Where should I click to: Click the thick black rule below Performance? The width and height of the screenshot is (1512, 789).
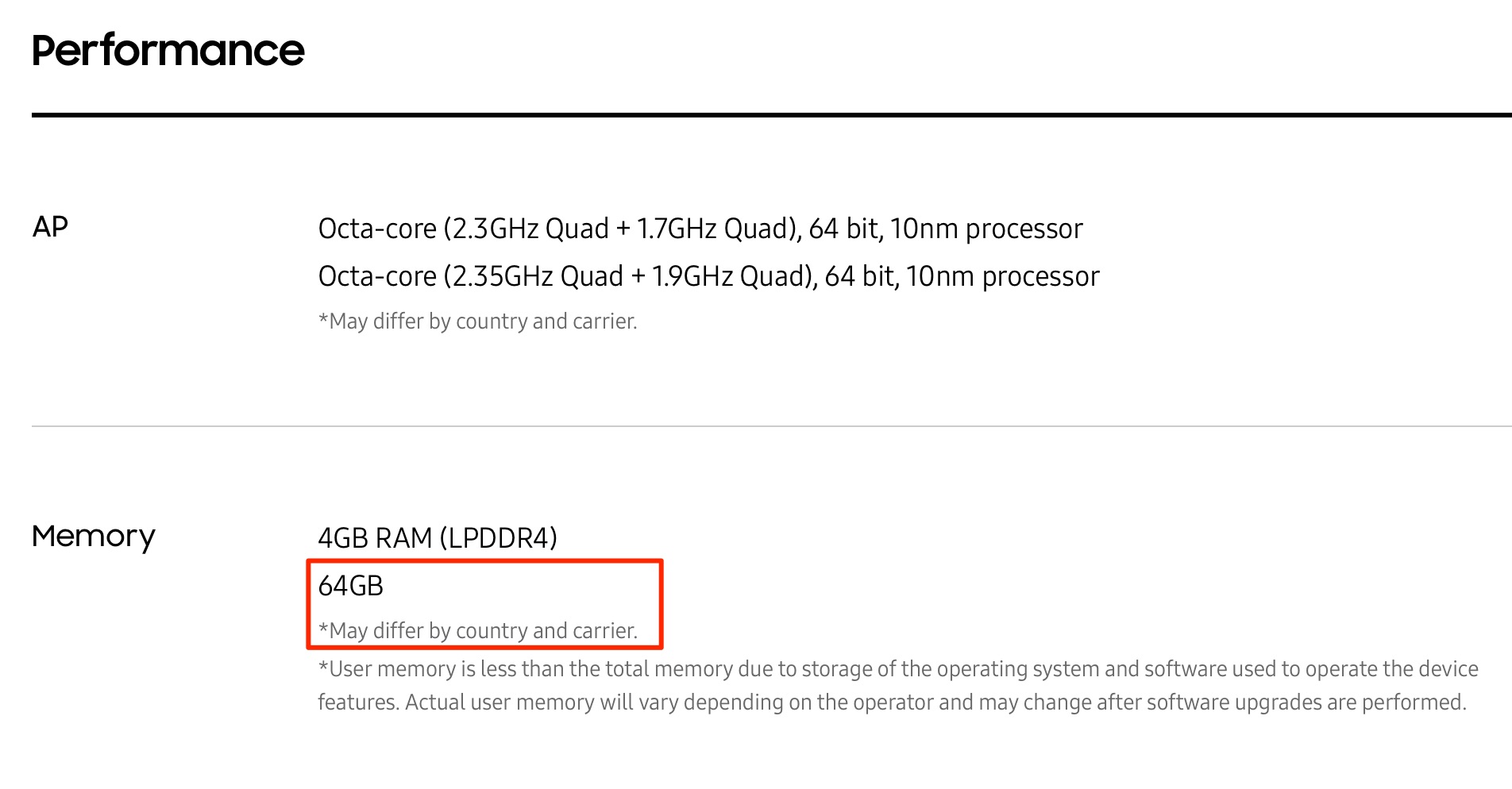[x=770, y=115]
